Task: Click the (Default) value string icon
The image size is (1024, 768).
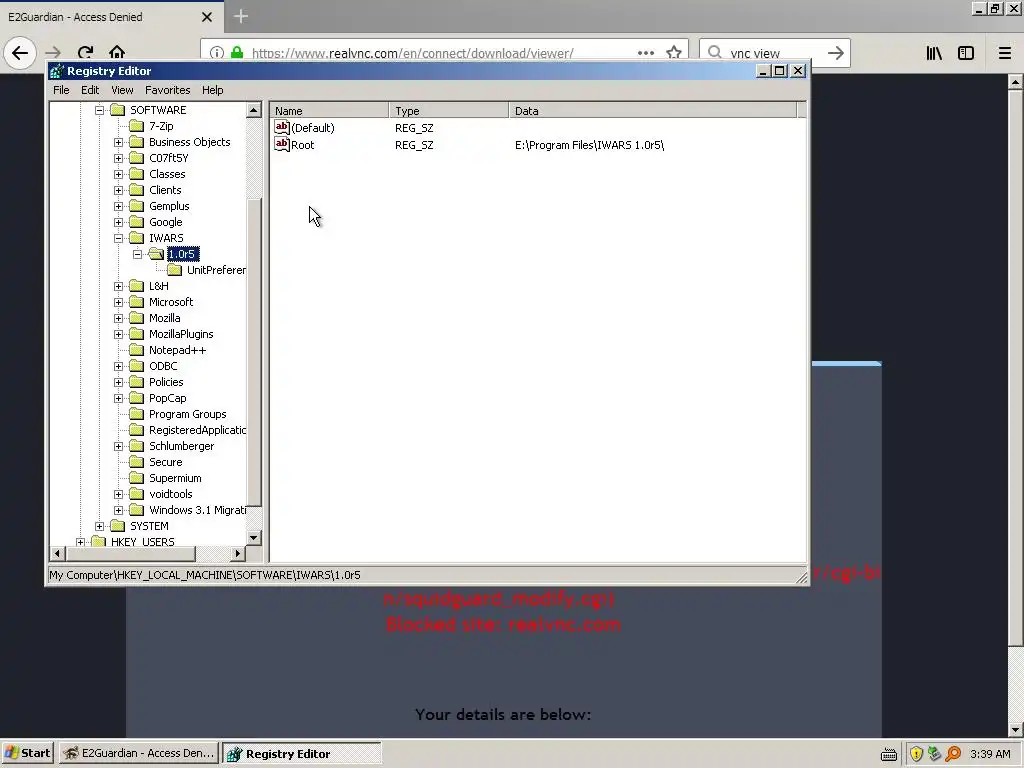Action: click(x=281, y=127)
